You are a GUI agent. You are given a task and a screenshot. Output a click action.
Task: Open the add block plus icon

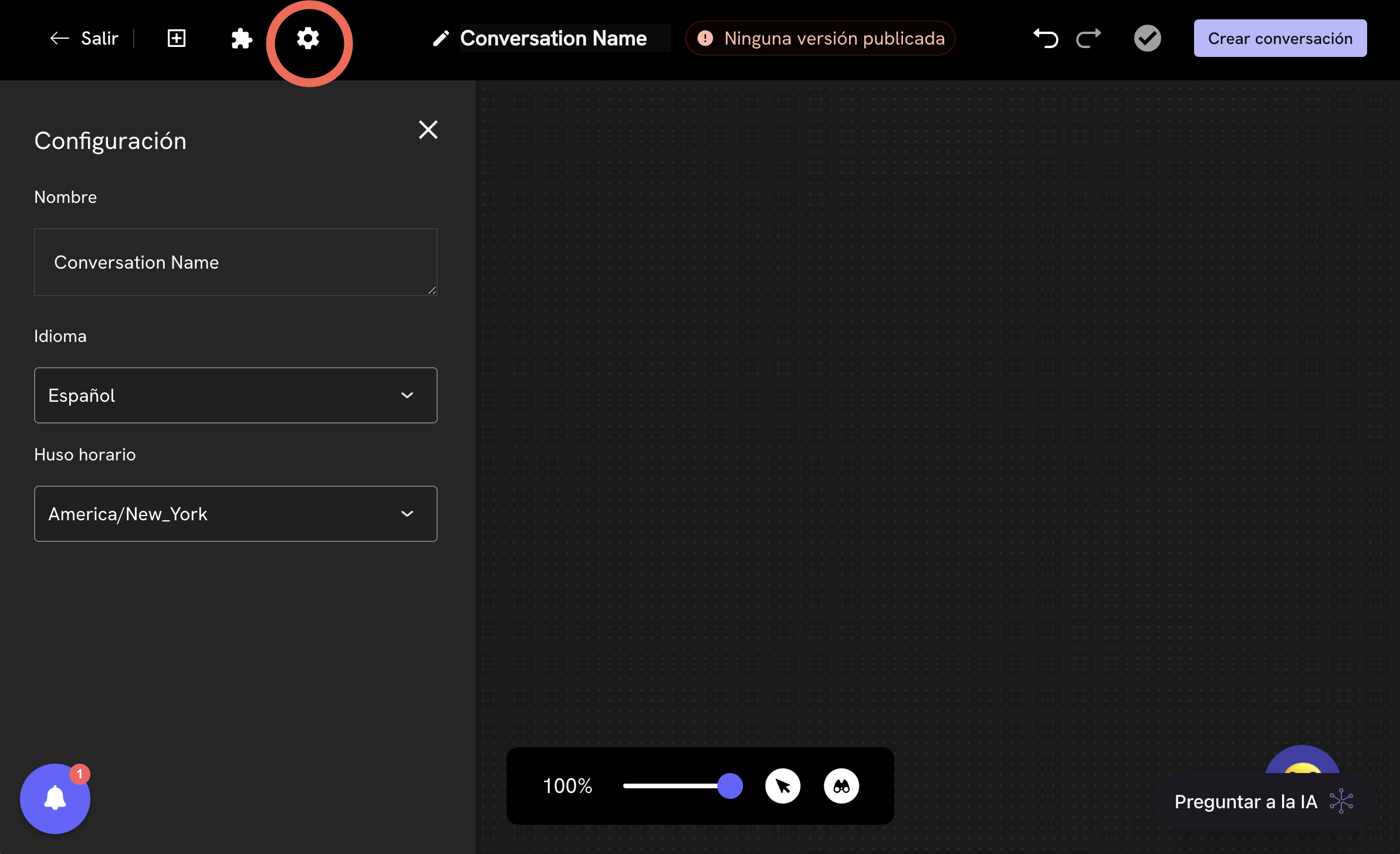(x=176, y=38)
